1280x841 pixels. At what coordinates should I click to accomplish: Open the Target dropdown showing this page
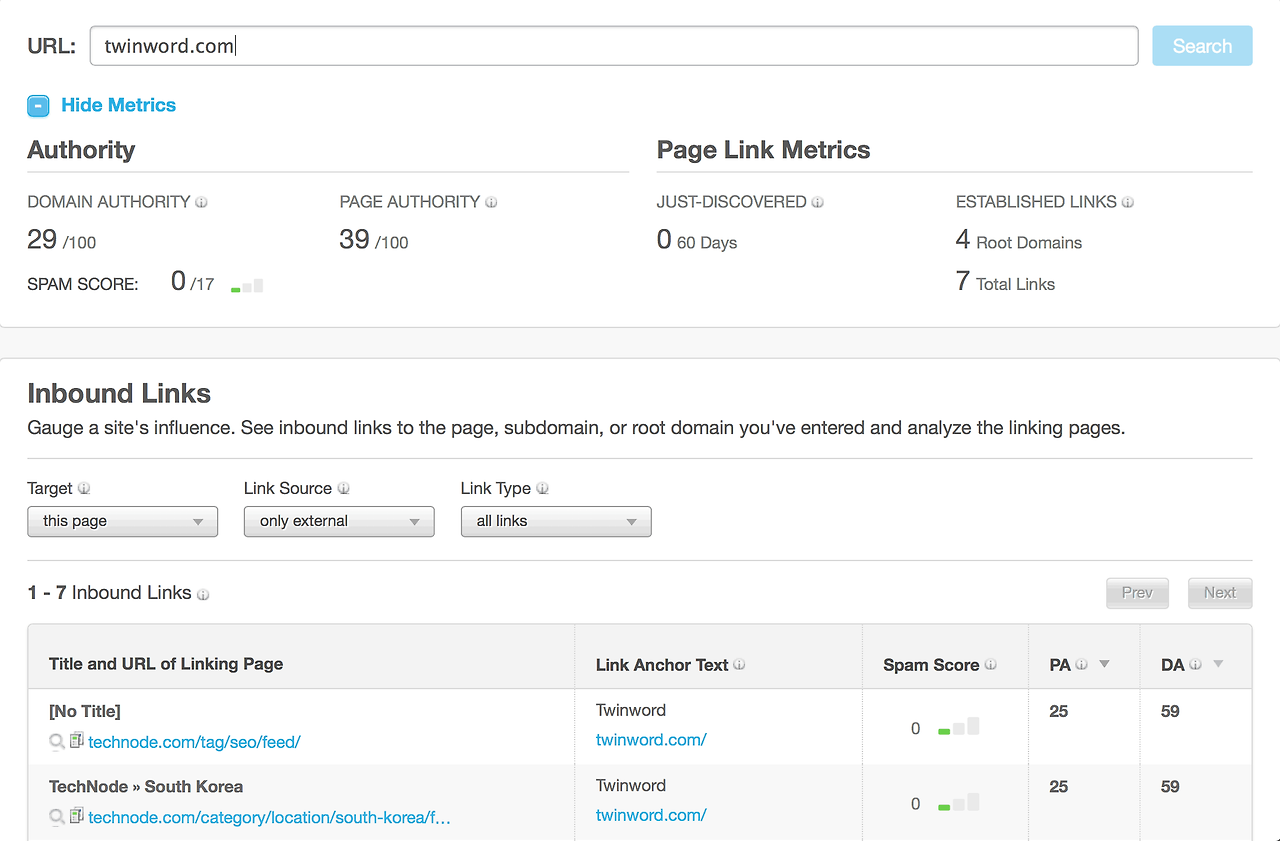(x=122, y=521)
